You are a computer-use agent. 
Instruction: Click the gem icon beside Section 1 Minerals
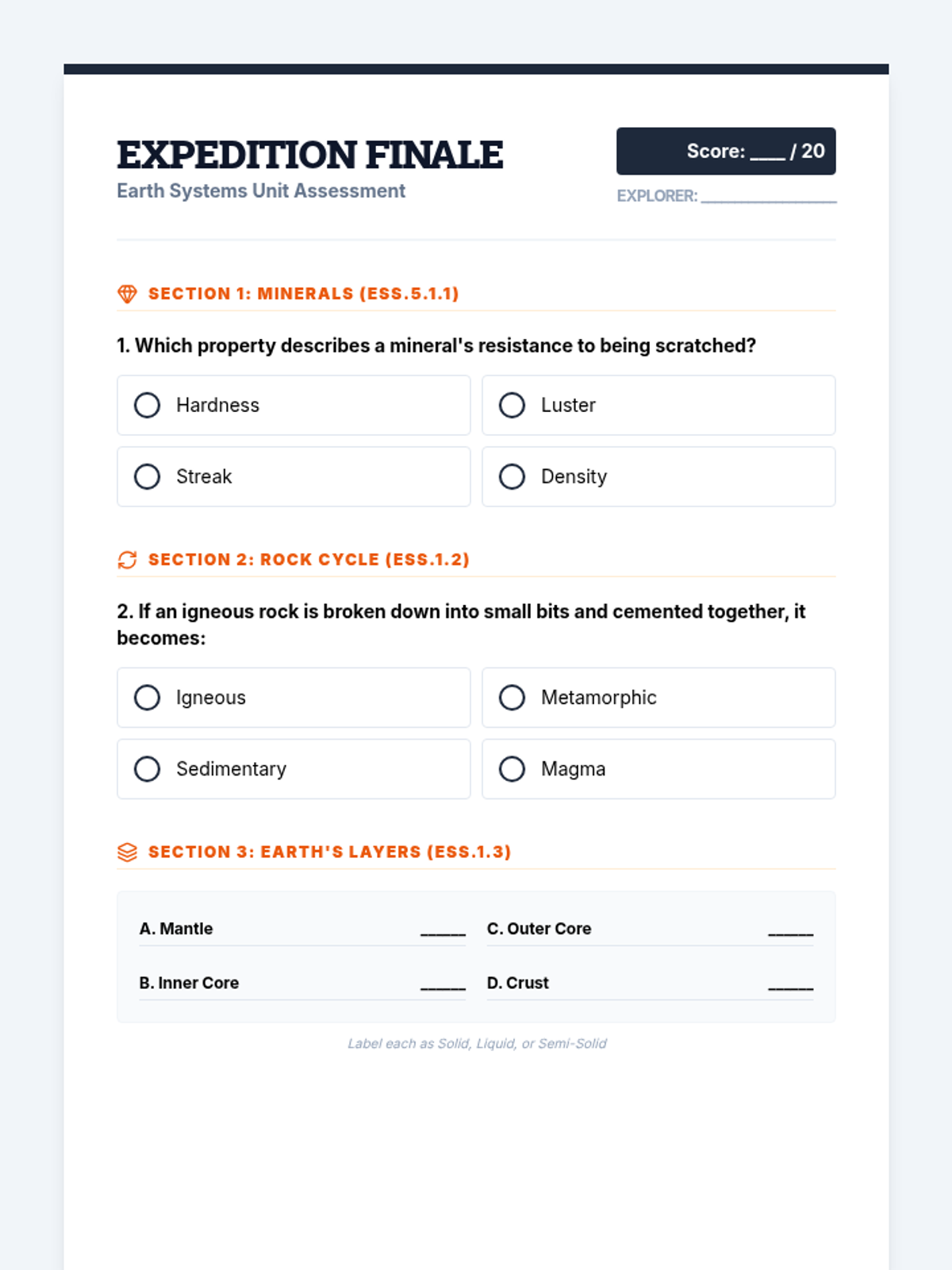[x=127, y=294]
